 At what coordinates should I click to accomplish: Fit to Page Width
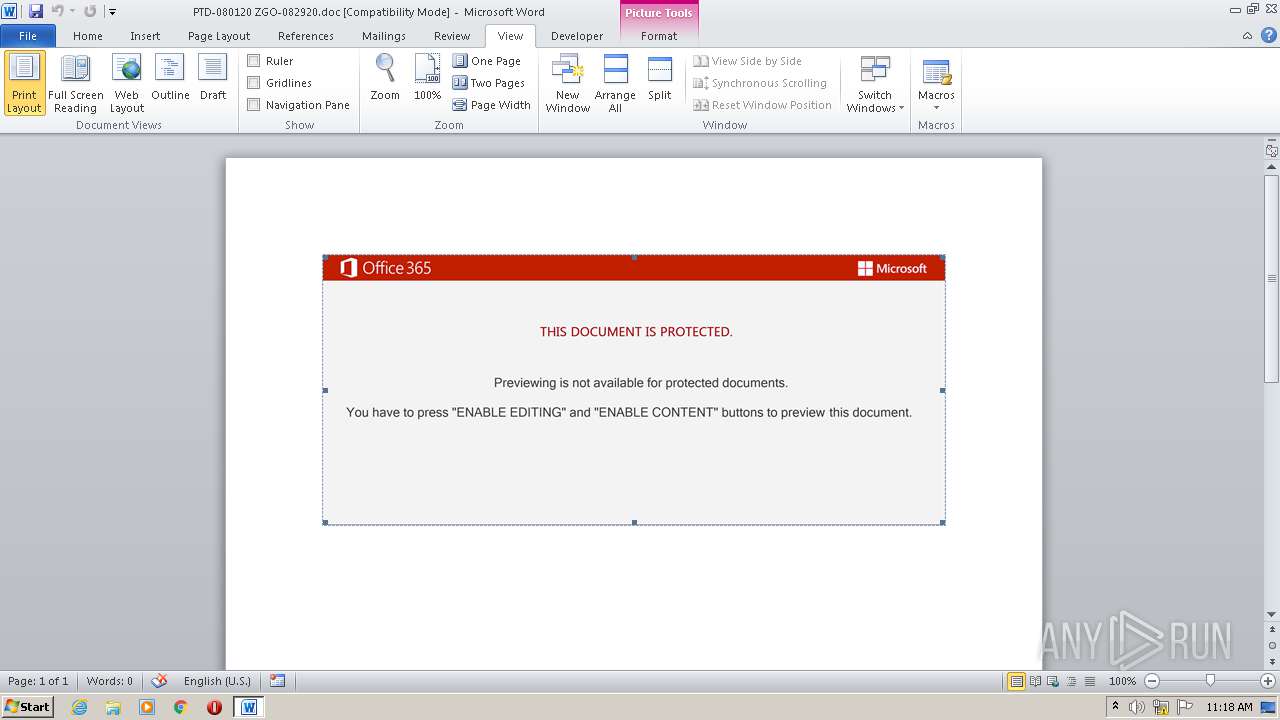point(491,105)
